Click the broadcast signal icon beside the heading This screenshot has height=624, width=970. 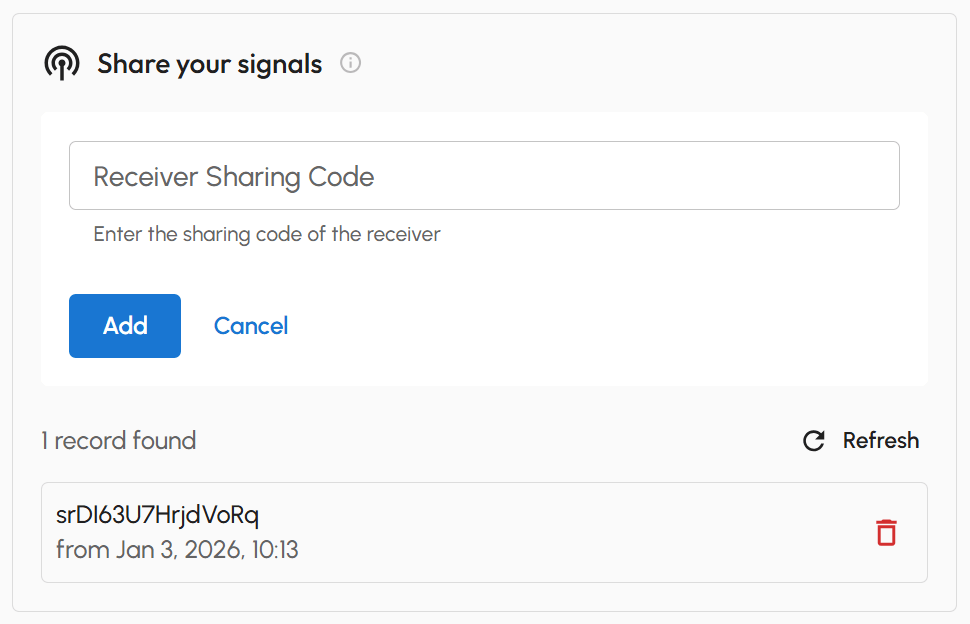(x=62, y=64)
